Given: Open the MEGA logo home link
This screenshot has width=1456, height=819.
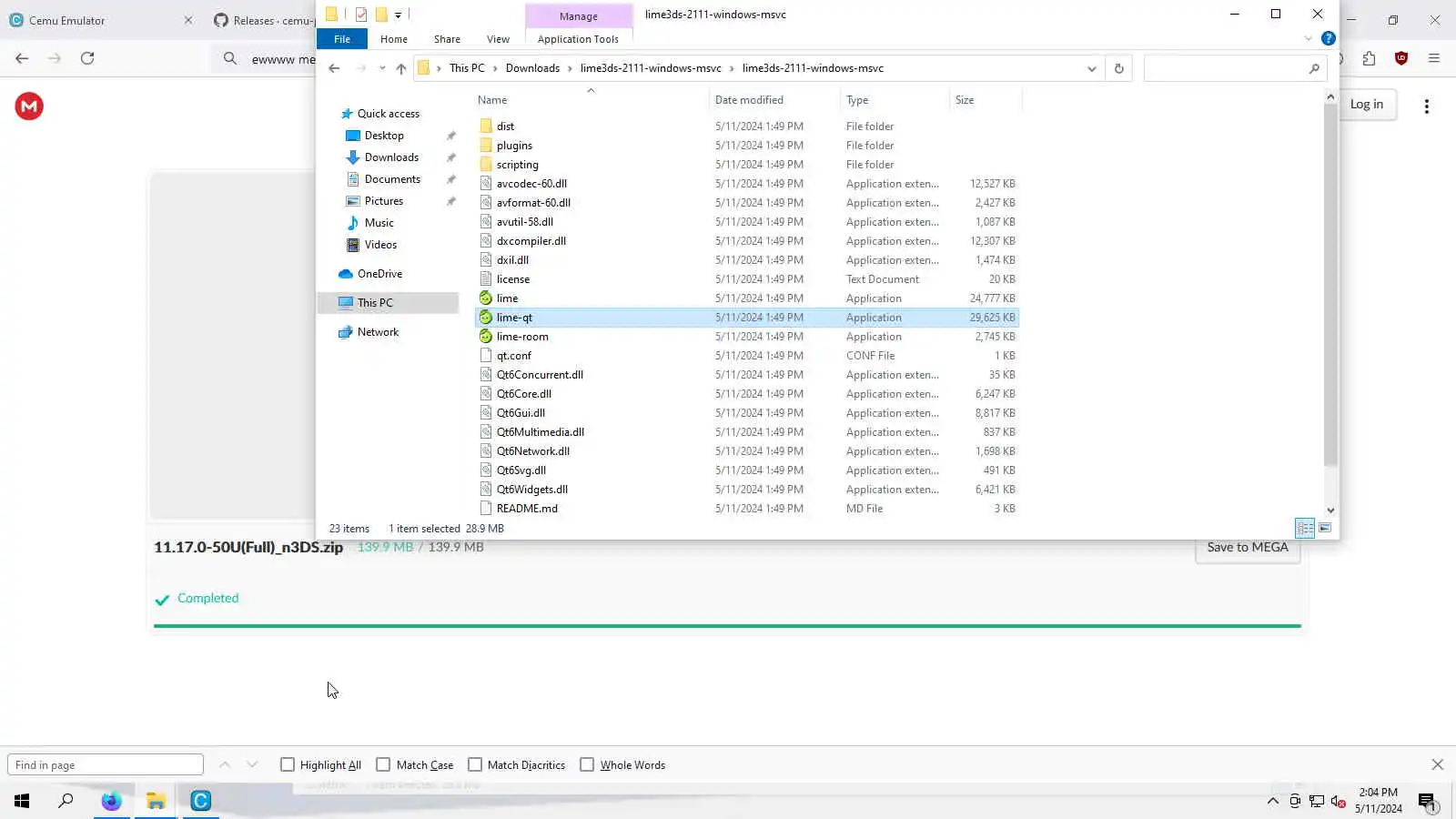Looking at the screenshot, I should (29, 106).
